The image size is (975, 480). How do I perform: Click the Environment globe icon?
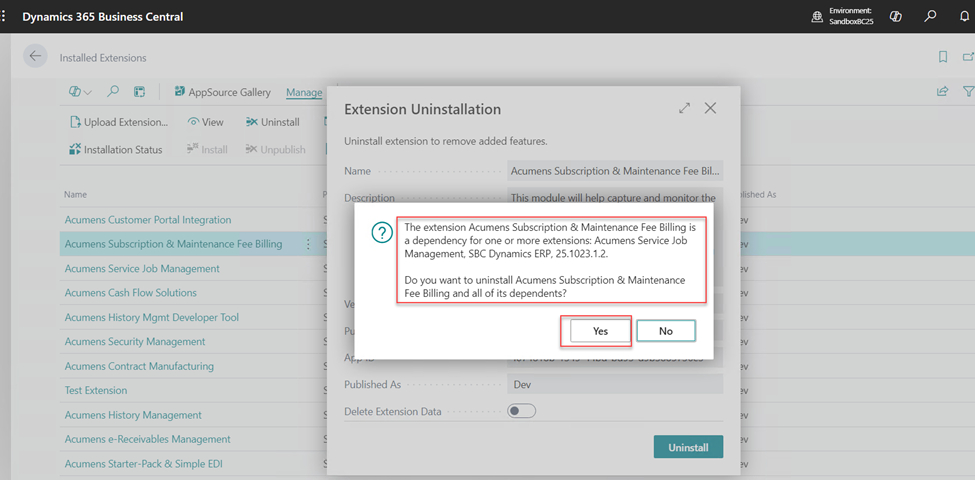817,17
